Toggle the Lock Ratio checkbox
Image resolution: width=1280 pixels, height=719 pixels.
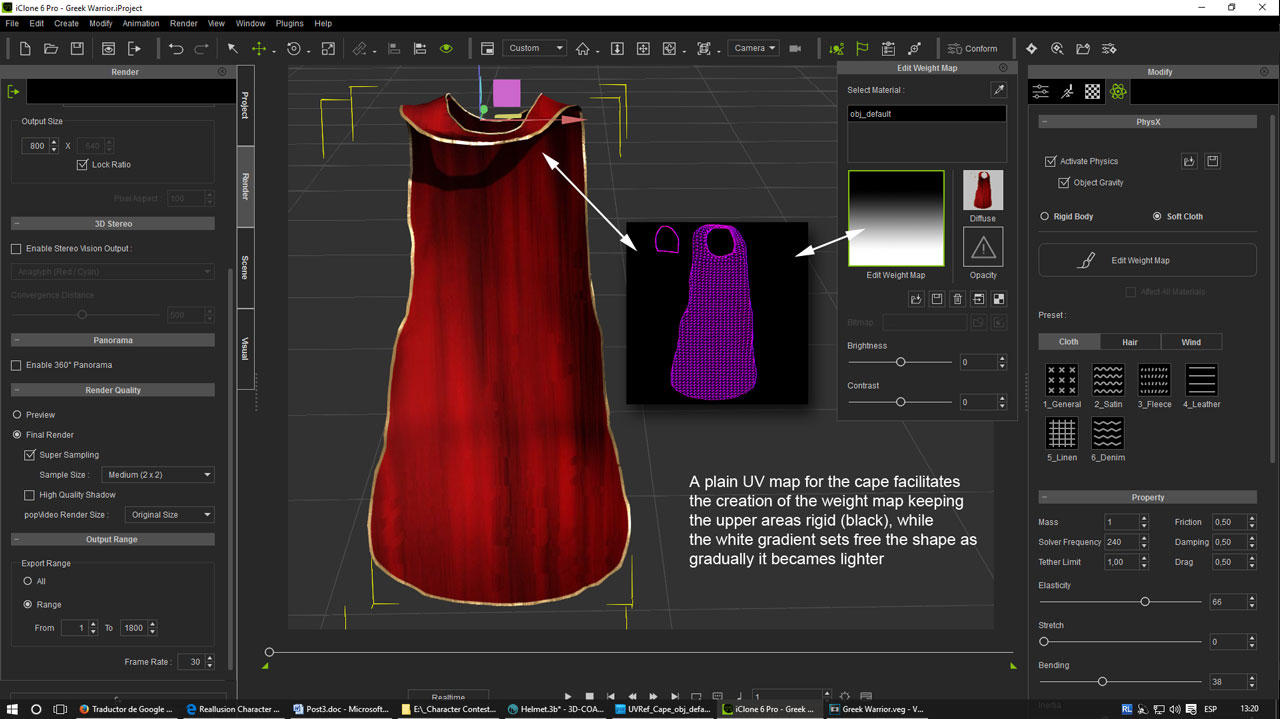pos(83,165)
